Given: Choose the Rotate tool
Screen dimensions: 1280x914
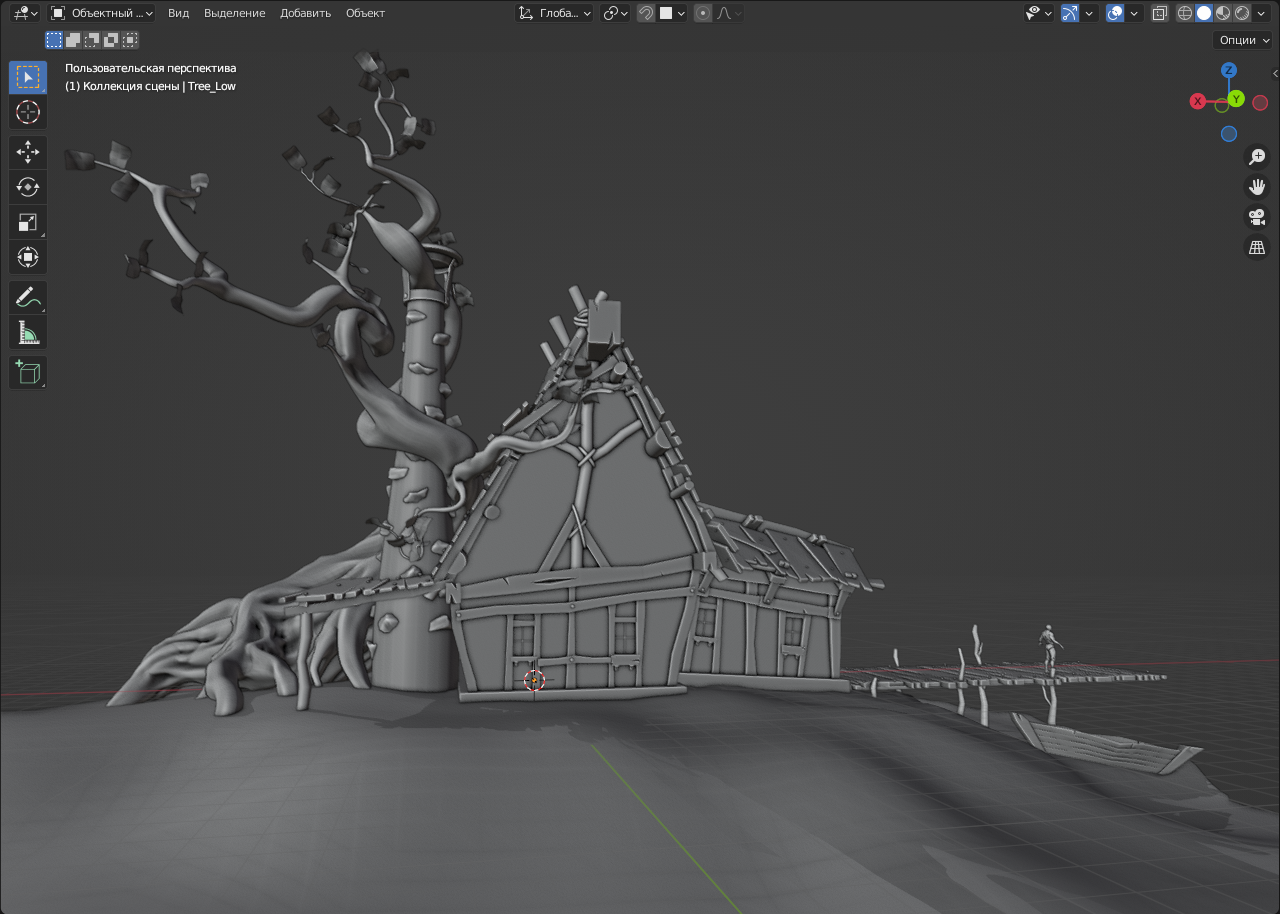Looking at the screenshot, I should coord(28,187).
